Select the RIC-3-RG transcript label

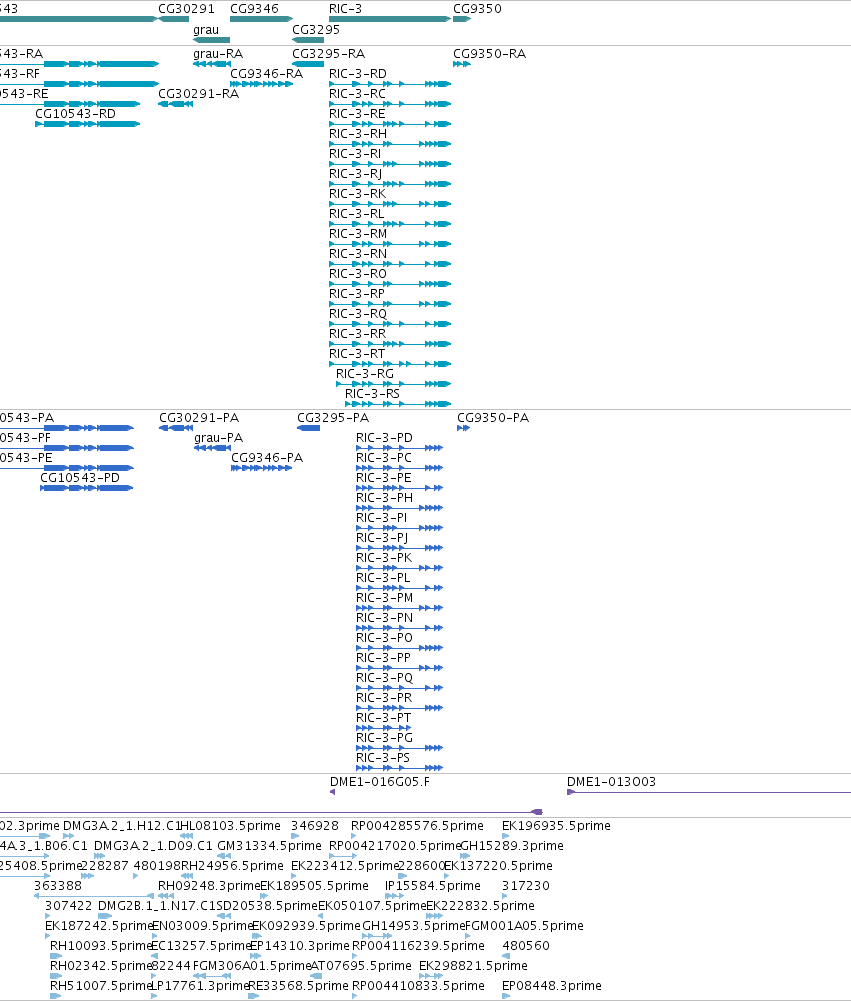coord(365,374)
